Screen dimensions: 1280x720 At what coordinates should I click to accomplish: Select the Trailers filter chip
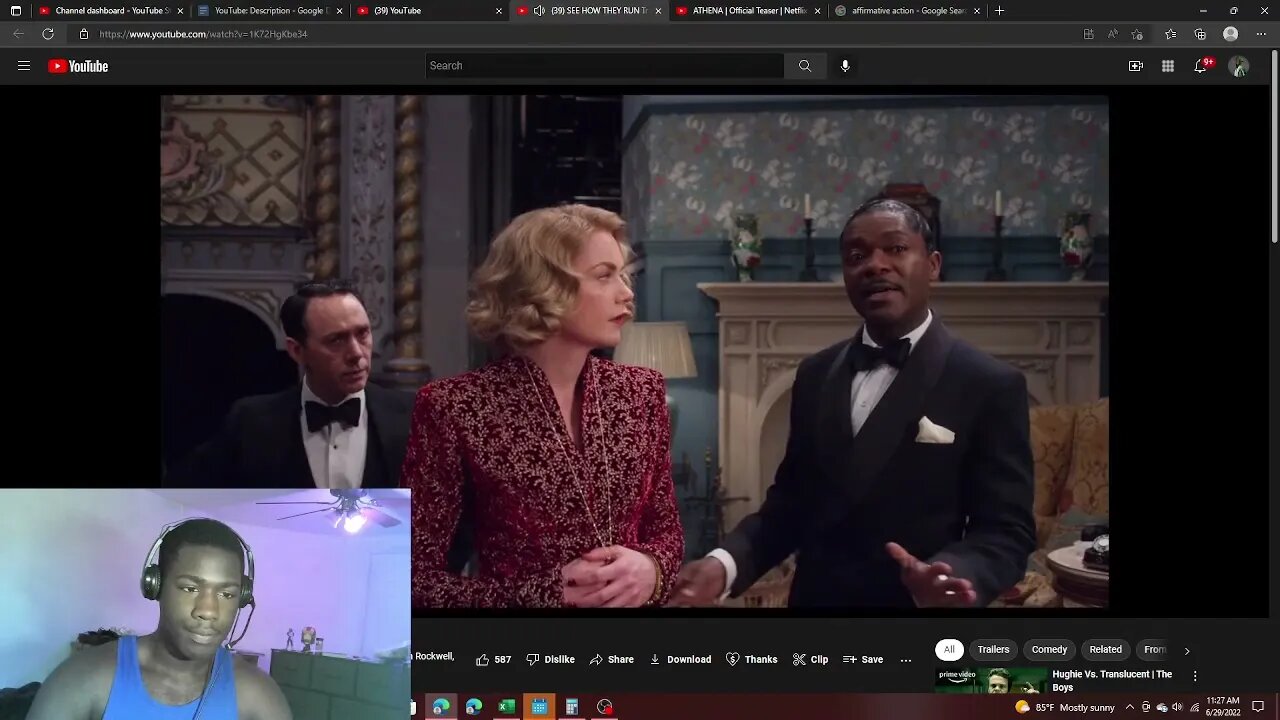pyautogui.click(x=993, y=649)
